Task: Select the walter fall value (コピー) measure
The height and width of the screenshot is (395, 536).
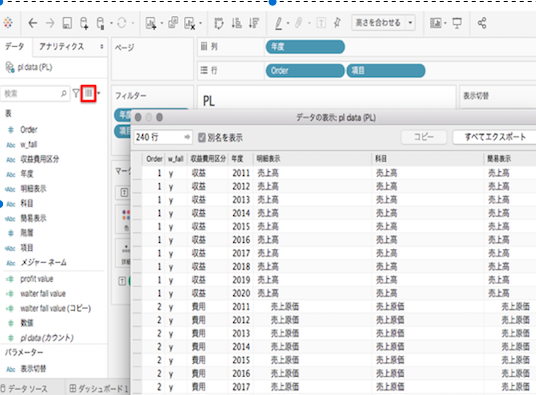Action: click(x=55, y=309)
